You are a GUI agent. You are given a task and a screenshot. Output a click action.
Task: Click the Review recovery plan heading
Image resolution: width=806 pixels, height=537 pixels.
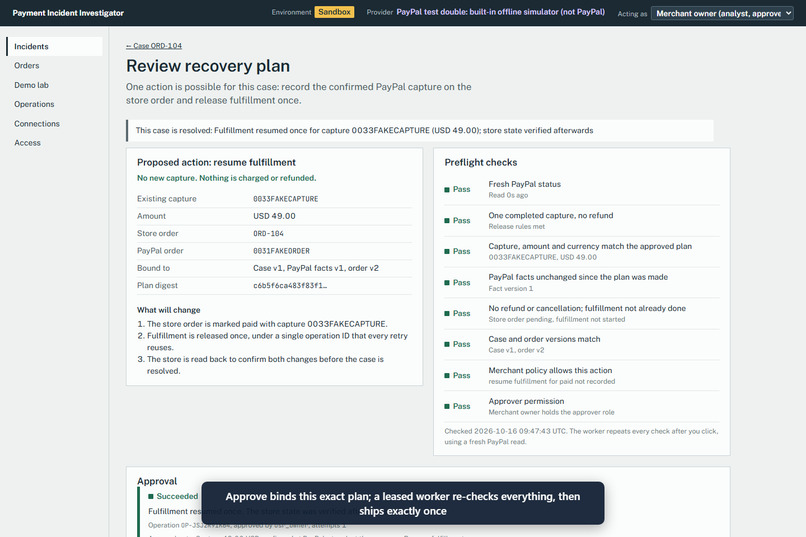[208, 66]
